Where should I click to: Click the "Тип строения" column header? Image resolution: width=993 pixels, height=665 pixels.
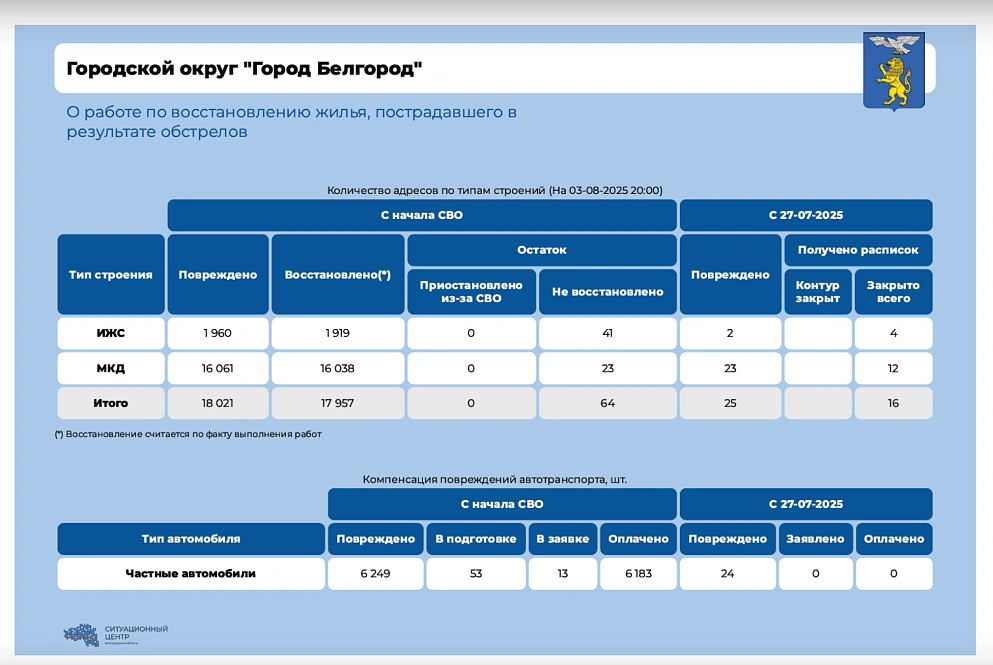coord(111,275)
